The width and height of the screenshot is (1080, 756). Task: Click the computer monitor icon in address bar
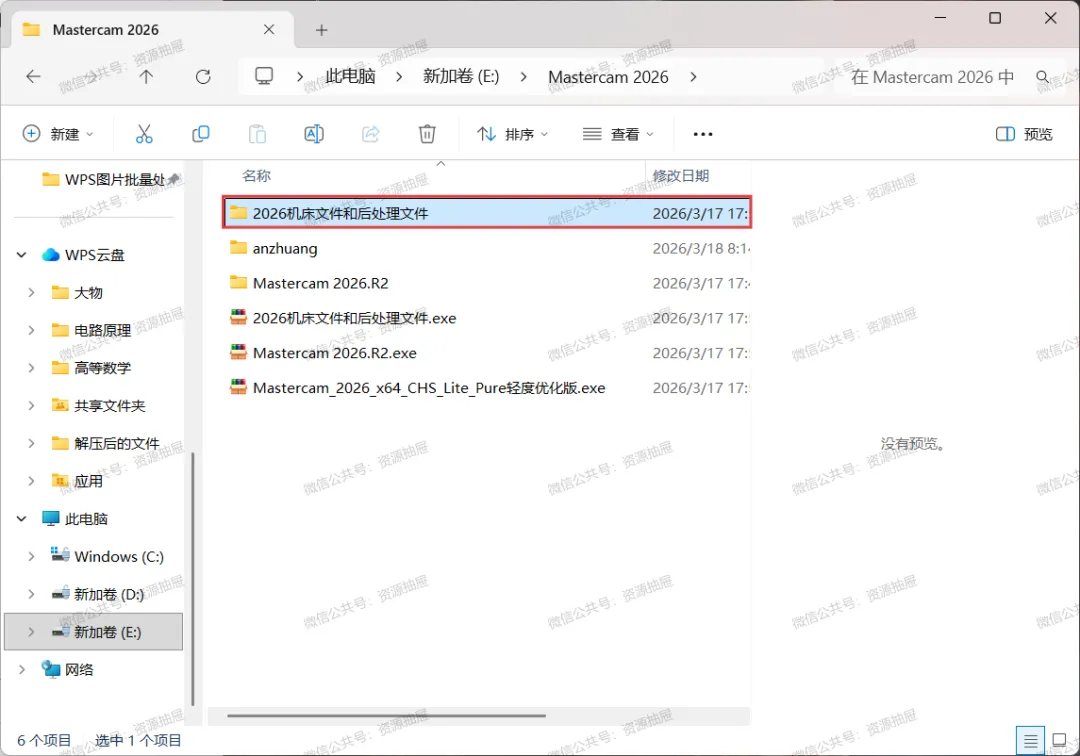coord(264,76)
